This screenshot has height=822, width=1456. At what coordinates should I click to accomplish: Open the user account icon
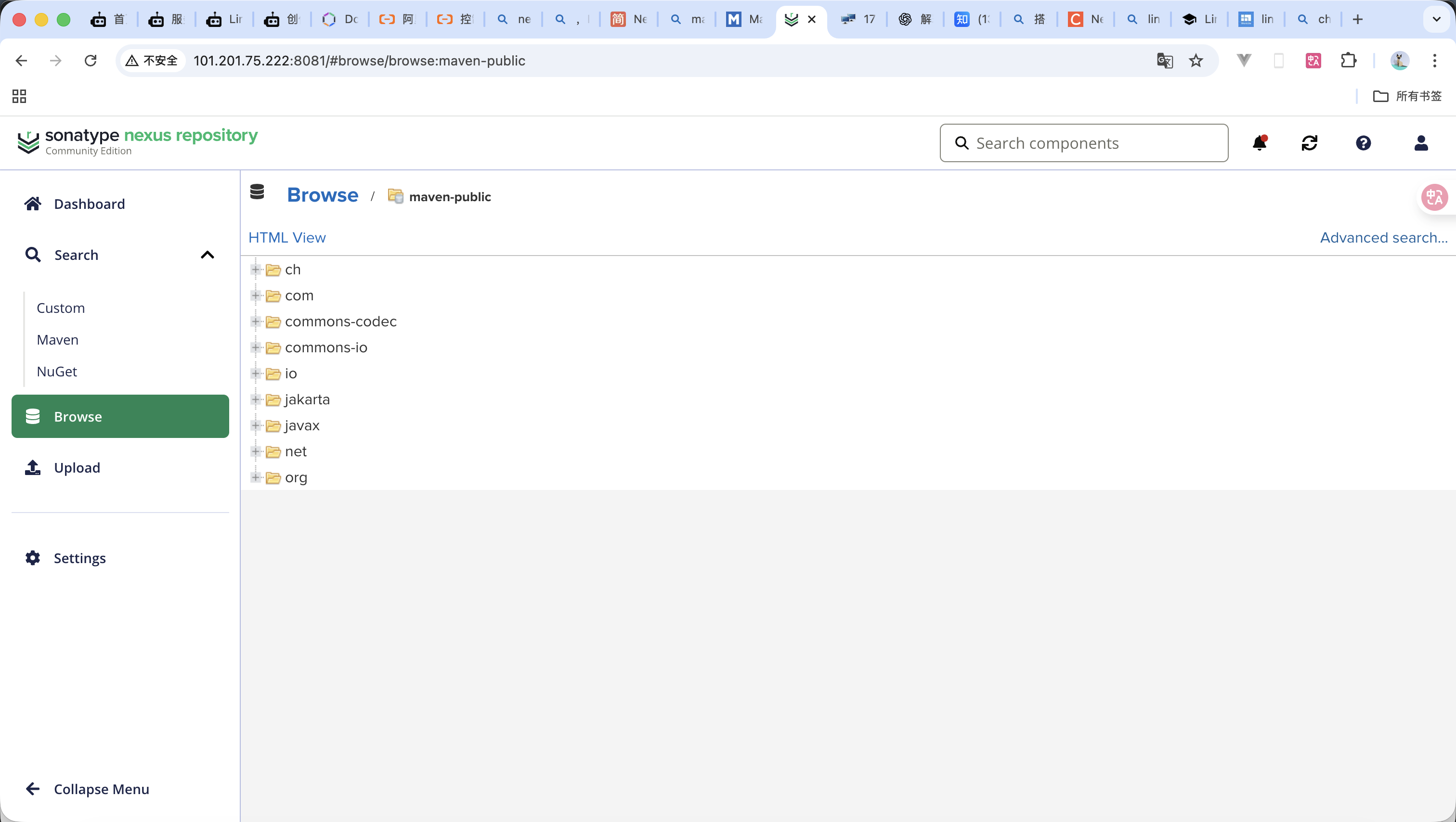click(x=1420, y=143)
